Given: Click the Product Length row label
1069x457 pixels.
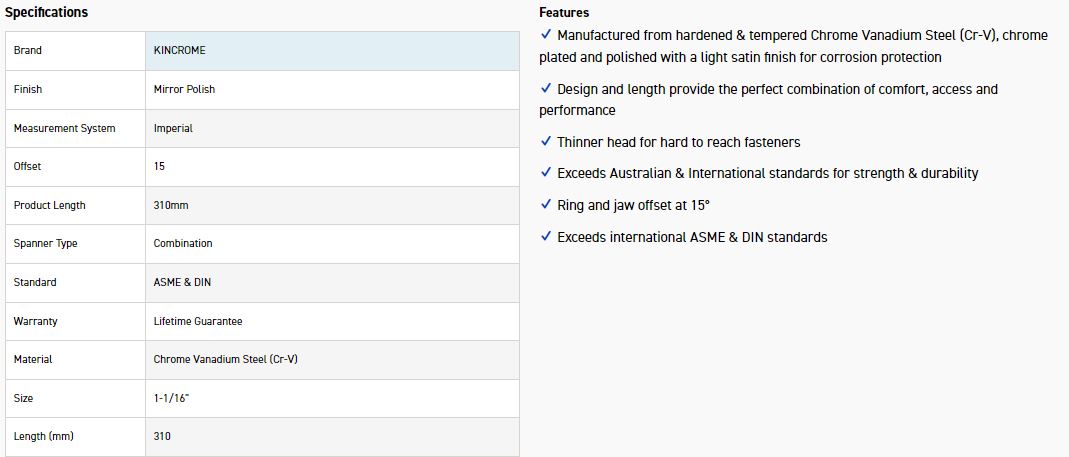Looking at the screenshot, I should click(50, 205).
